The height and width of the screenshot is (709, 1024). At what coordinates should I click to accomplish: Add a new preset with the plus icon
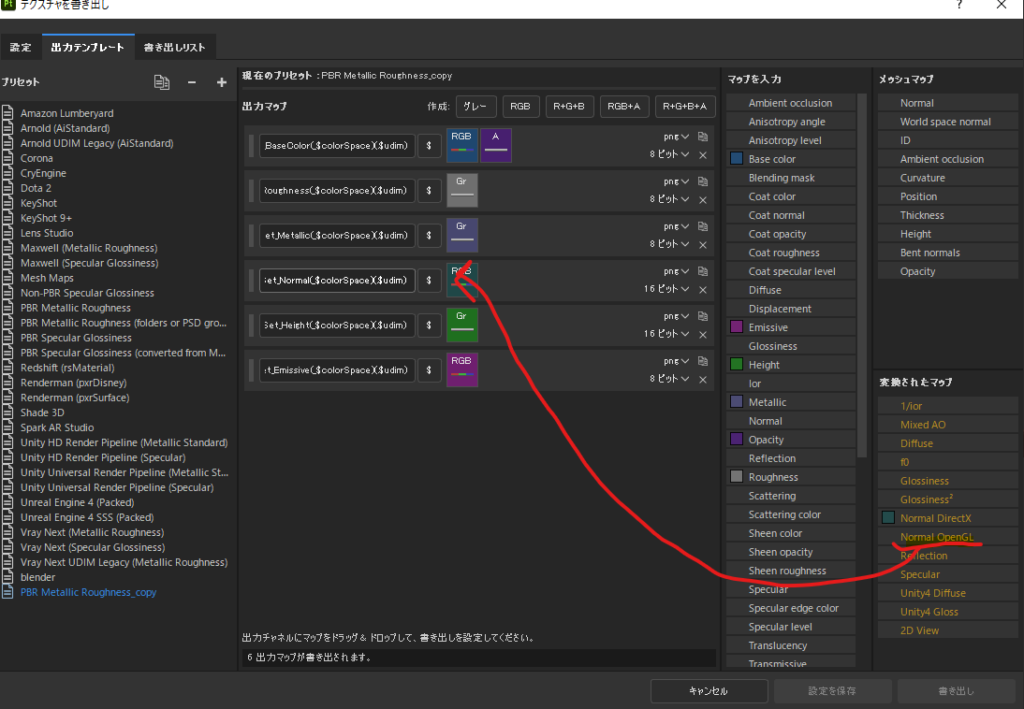[x=221, y=82]
